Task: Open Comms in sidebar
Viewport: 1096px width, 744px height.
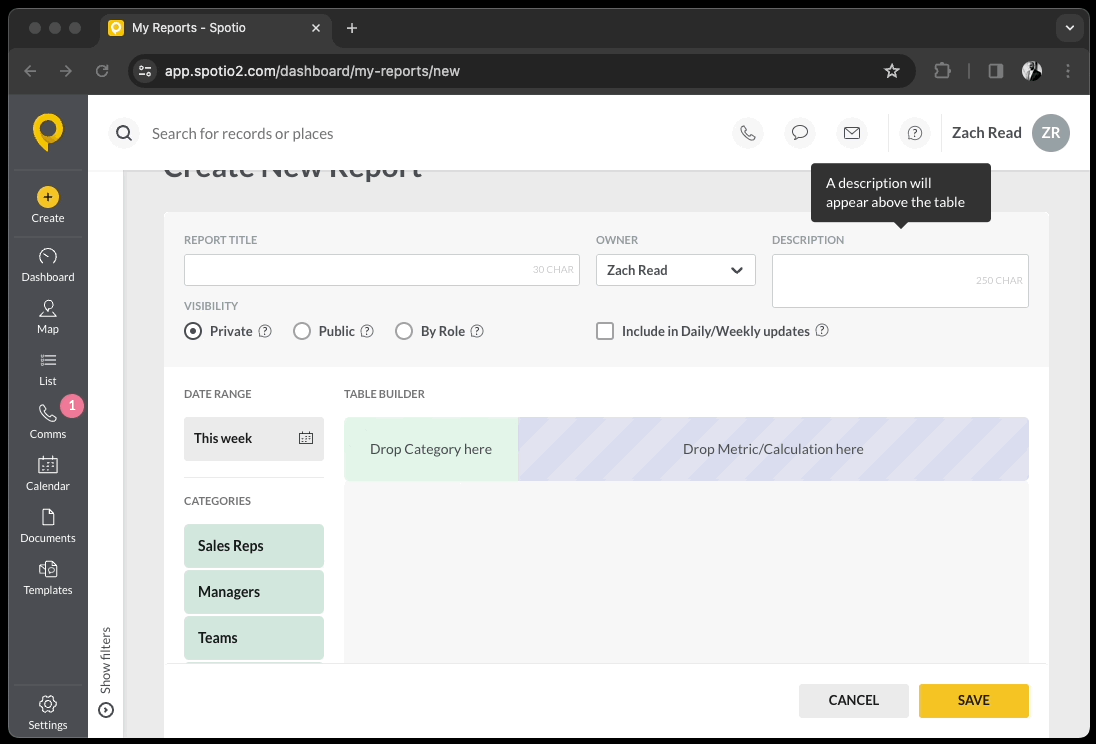Action: (48, 422)
